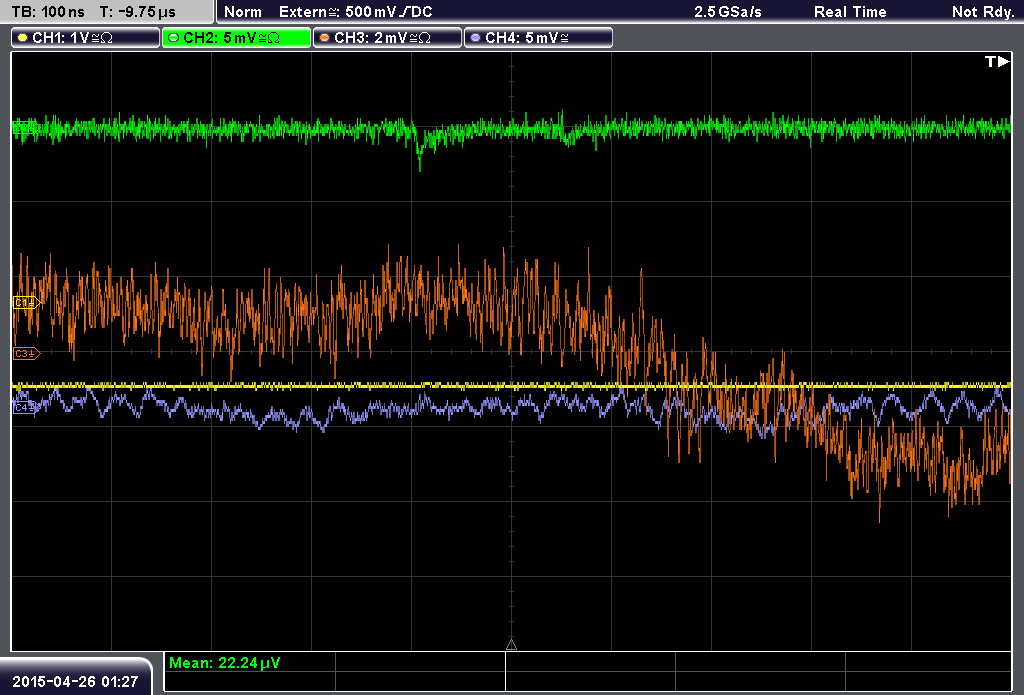Click the trigger position T arrow indicator
This screenshot has height=695, width=1024.
click(997, 61)
